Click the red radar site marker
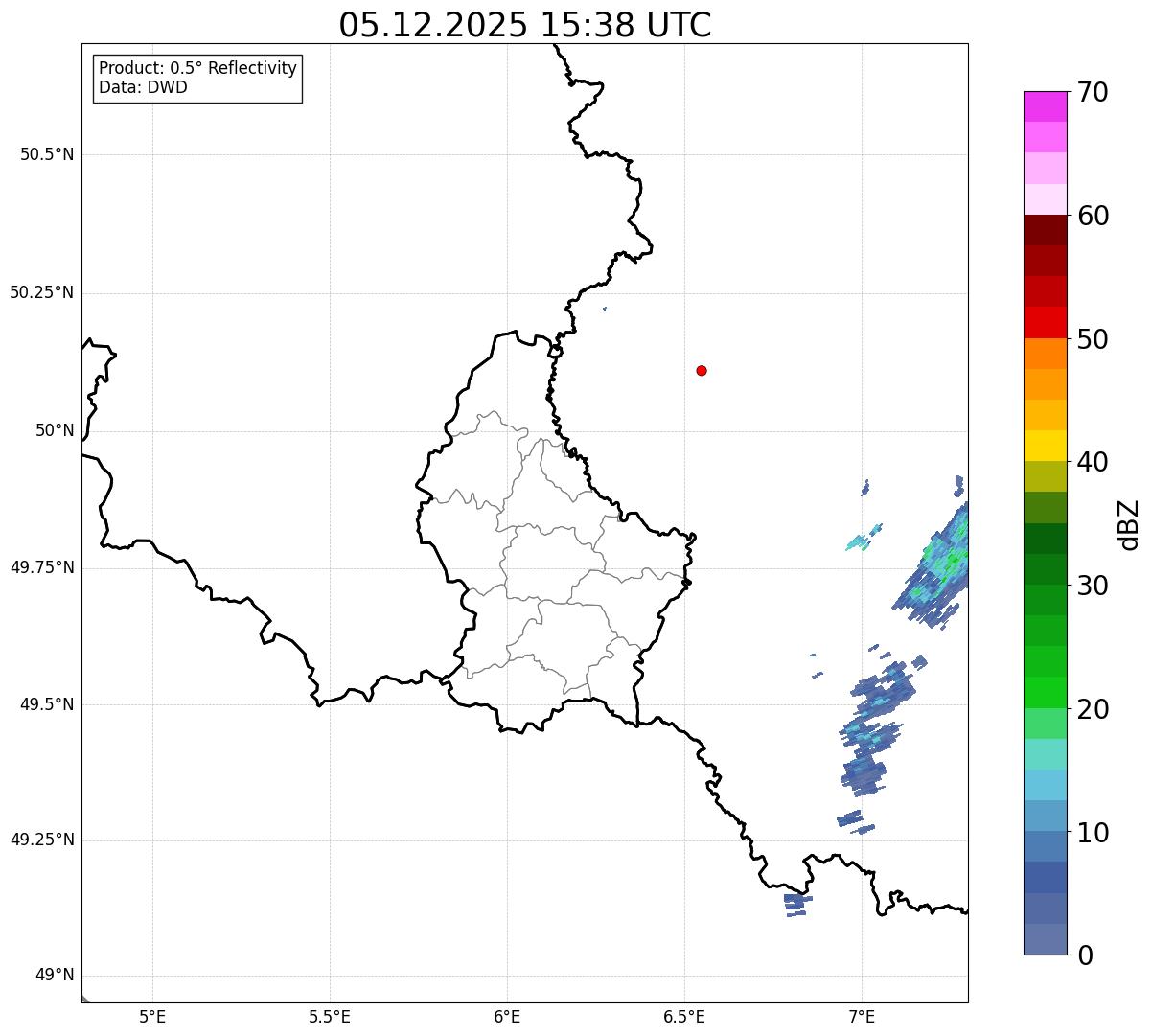 [x=702, y=370]
